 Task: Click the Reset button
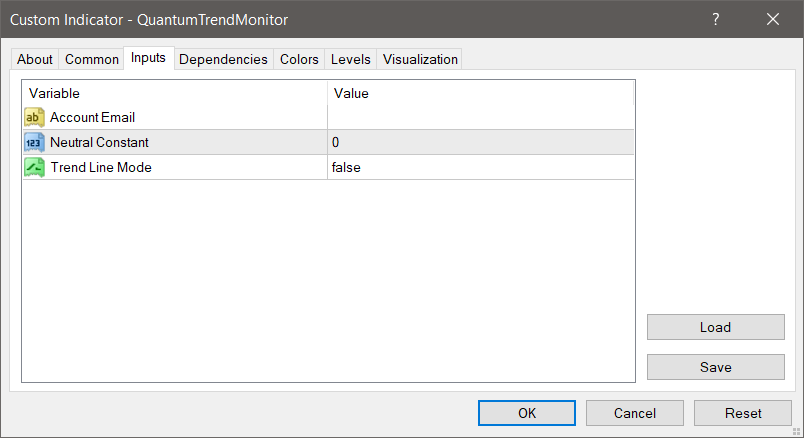coord(743,413)
